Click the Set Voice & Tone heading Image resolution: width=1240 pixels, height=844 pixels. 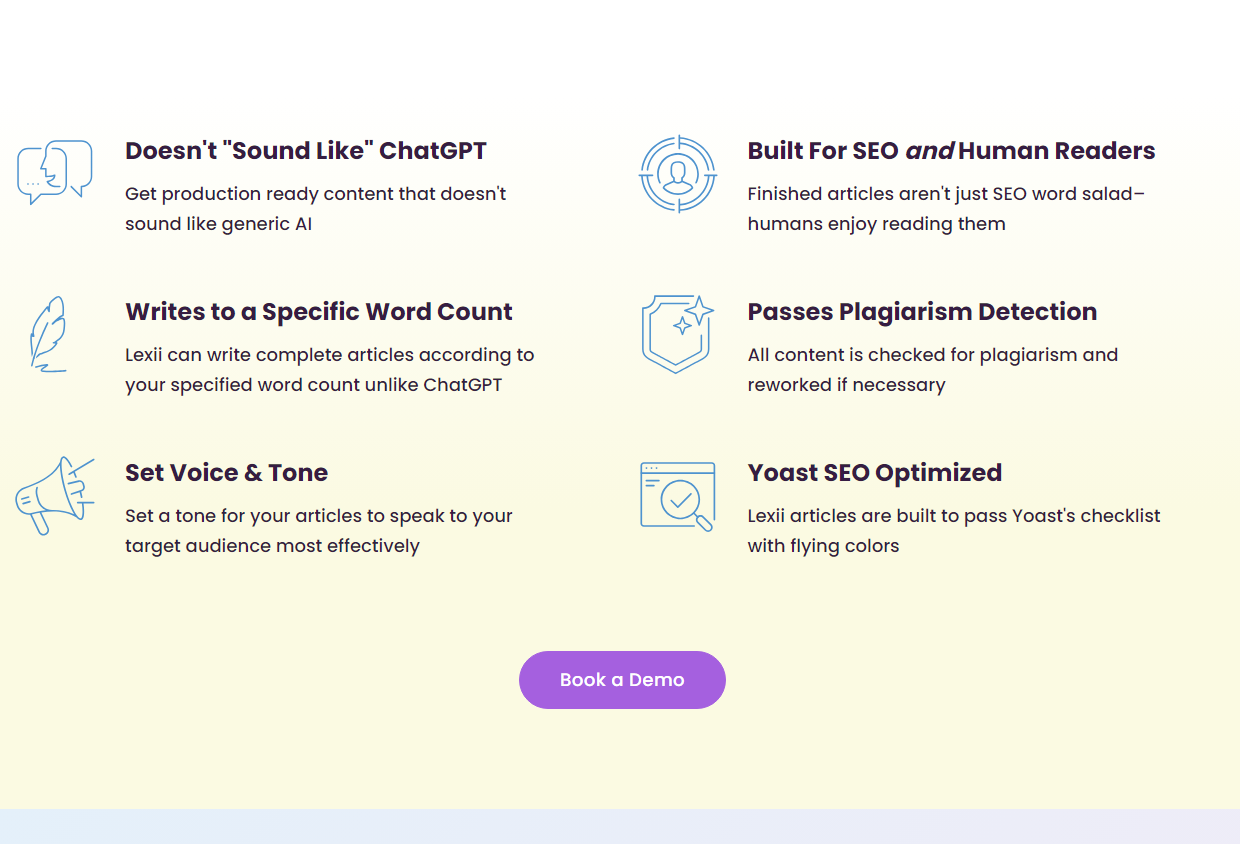tap(227, 473)
